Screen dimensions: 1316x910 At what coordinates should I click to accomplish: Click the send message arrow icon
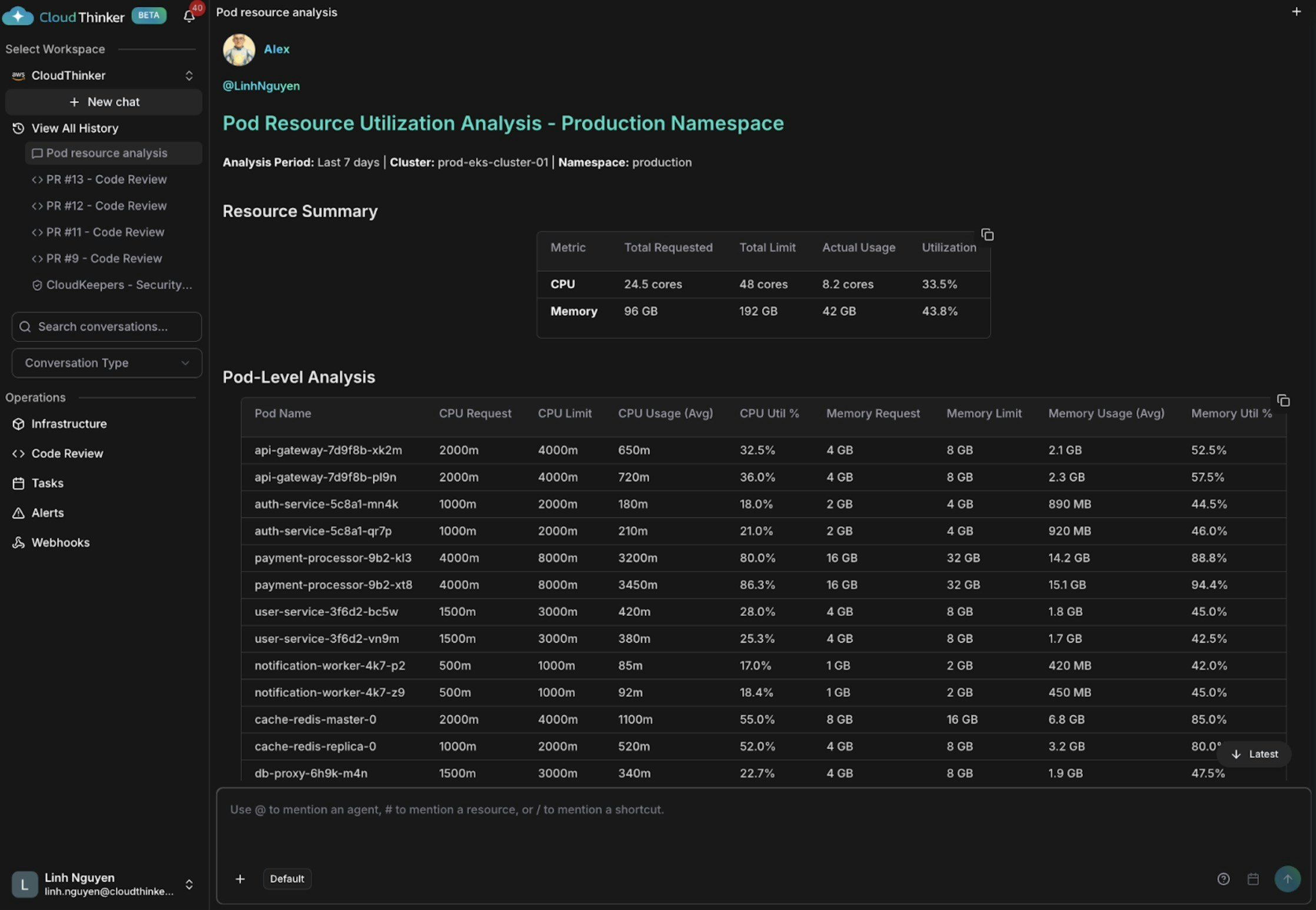pos(1288,878)
